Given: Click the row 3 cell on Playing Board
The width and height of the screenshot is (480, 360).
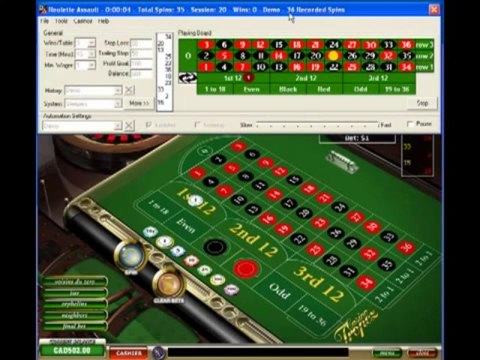Looking at the screenshot, I should 425,45.
